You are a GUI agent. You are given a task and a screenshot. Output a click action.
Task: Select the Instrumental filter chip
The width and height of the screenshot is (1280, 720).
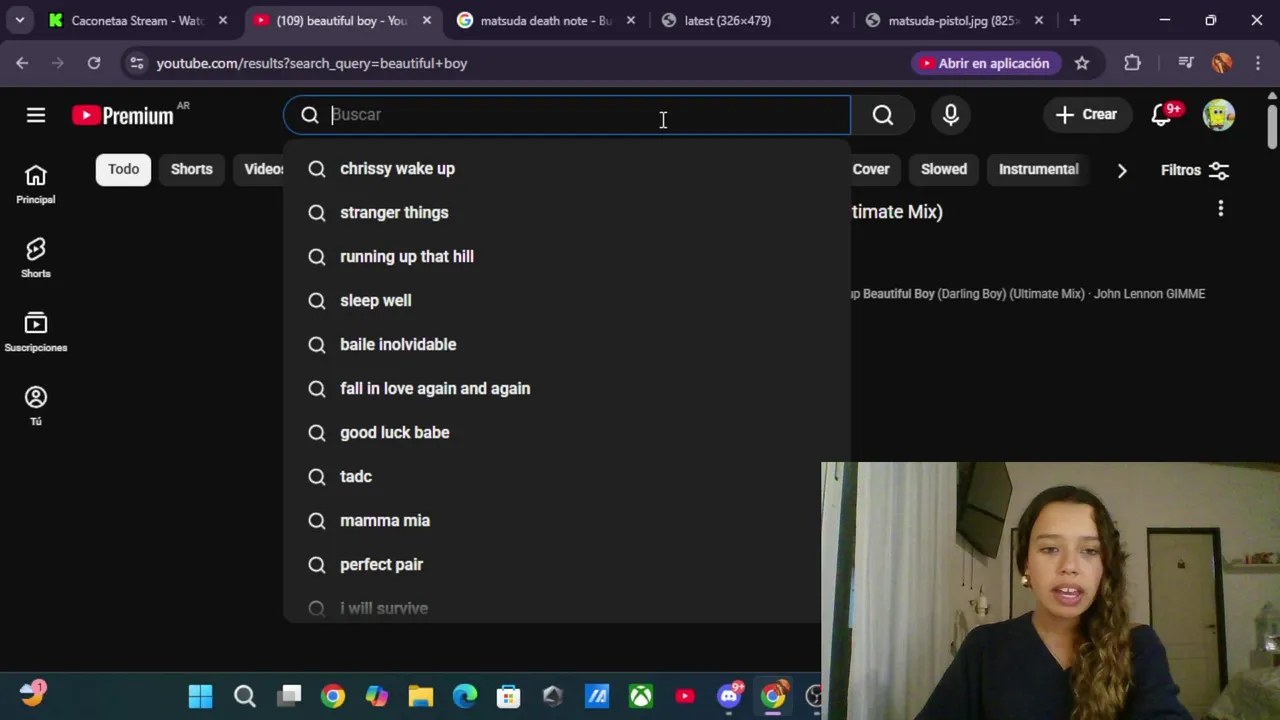pos(1039,169)
